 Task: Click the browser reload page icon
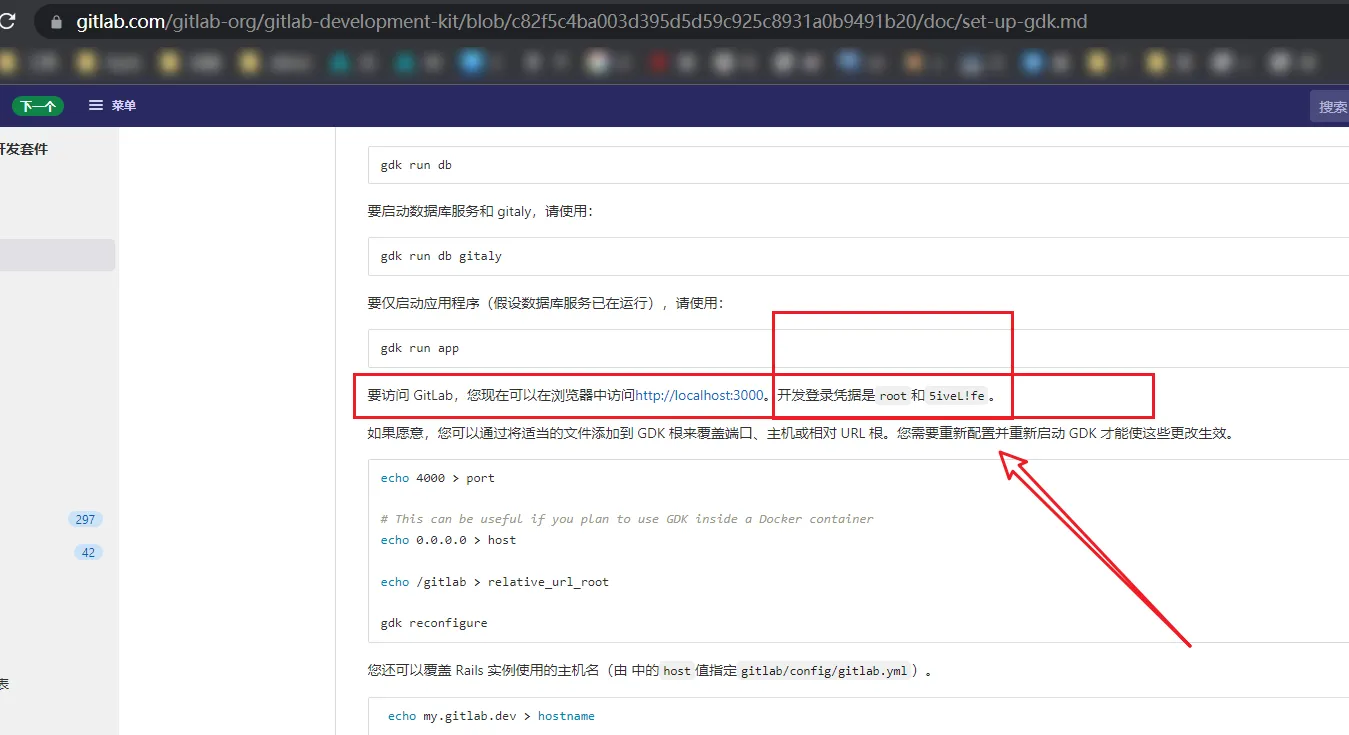pos(8,21)
